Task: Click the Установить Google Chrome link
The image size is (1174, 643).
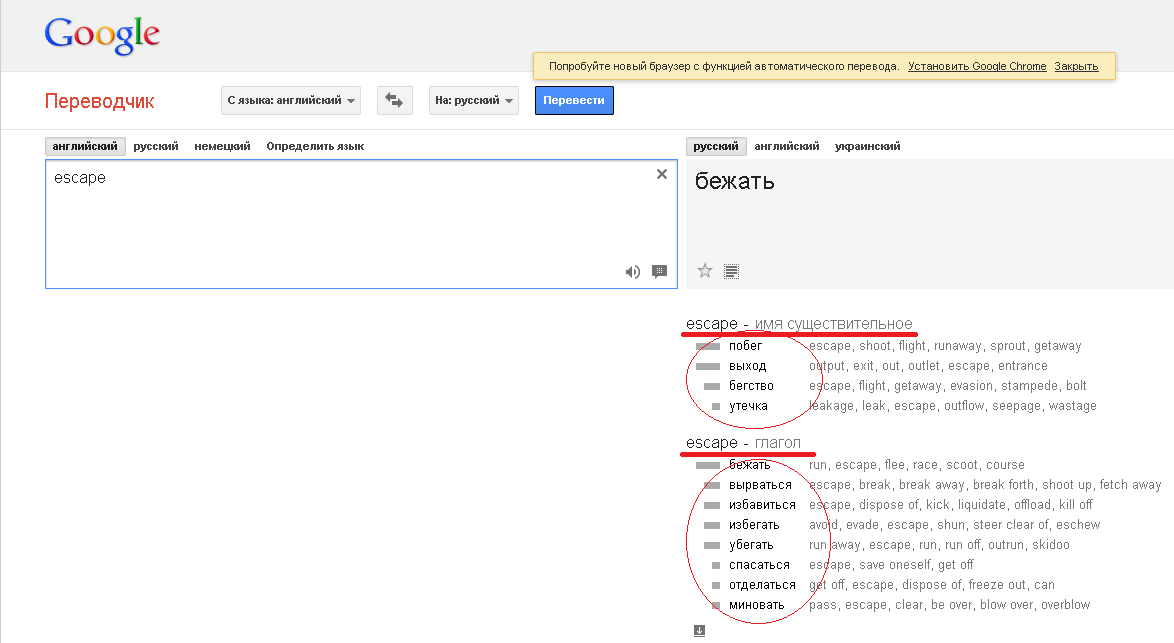Action: (x=977, y=66)
